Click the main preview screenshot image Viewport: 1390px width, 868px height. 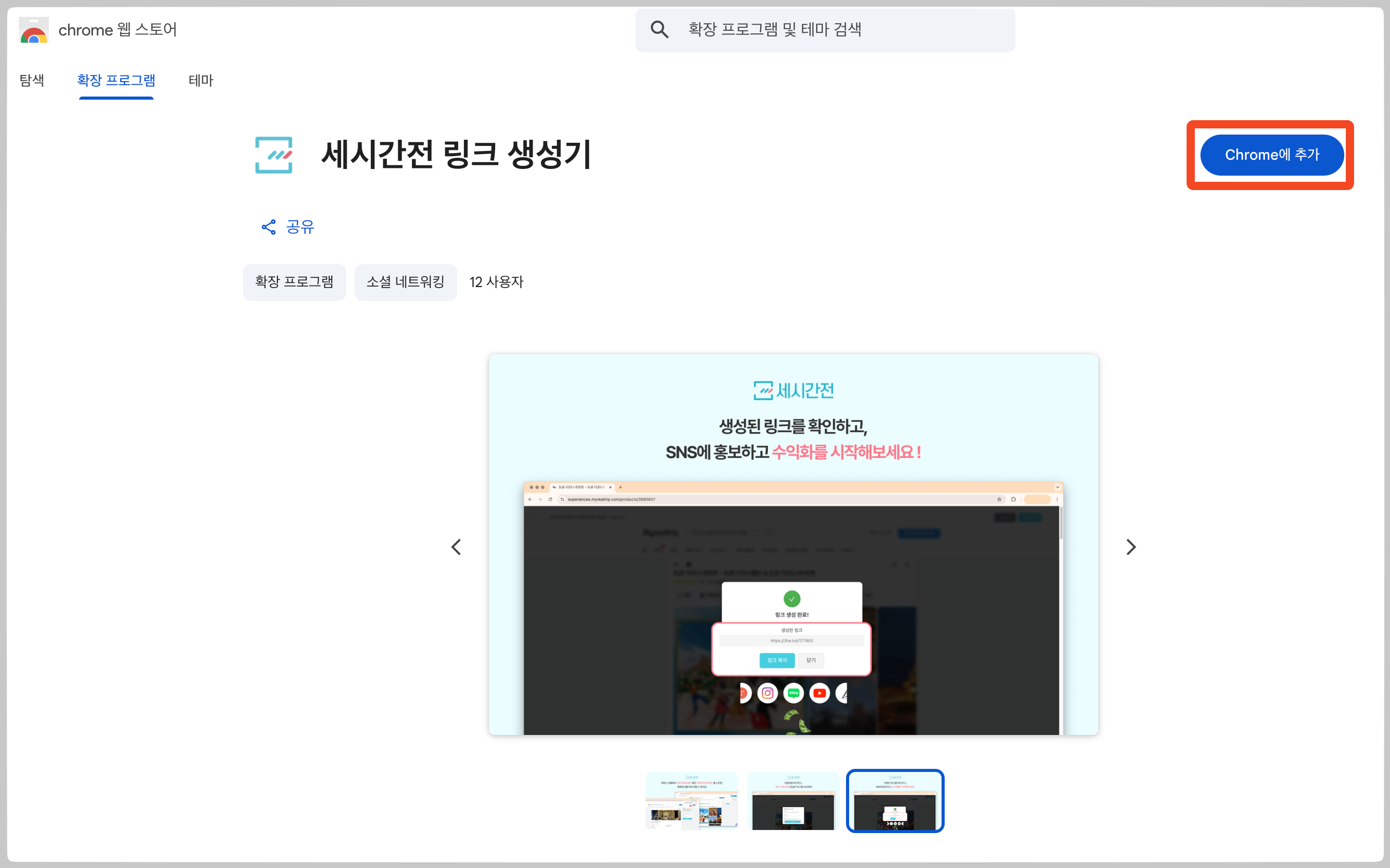794,545
